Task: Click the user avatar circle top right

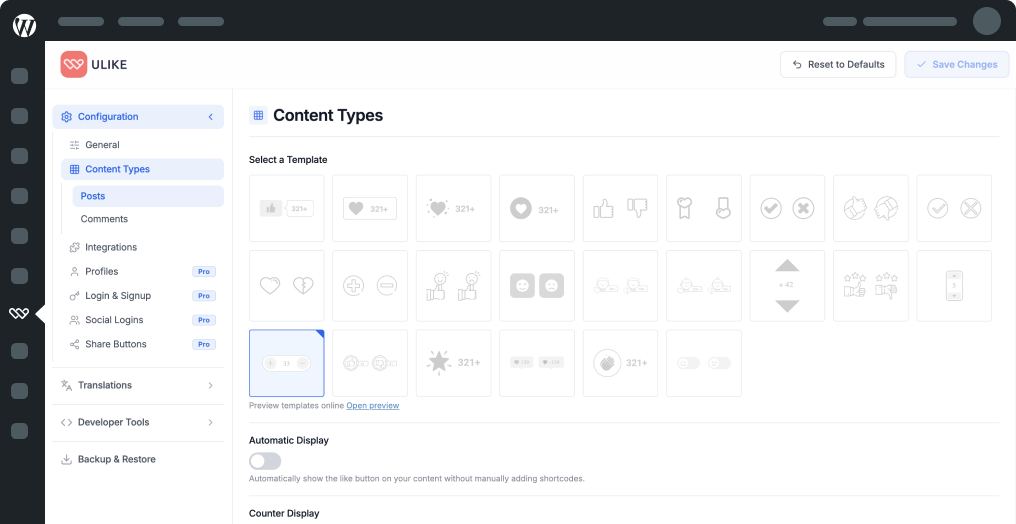Action: click(986, 21)
